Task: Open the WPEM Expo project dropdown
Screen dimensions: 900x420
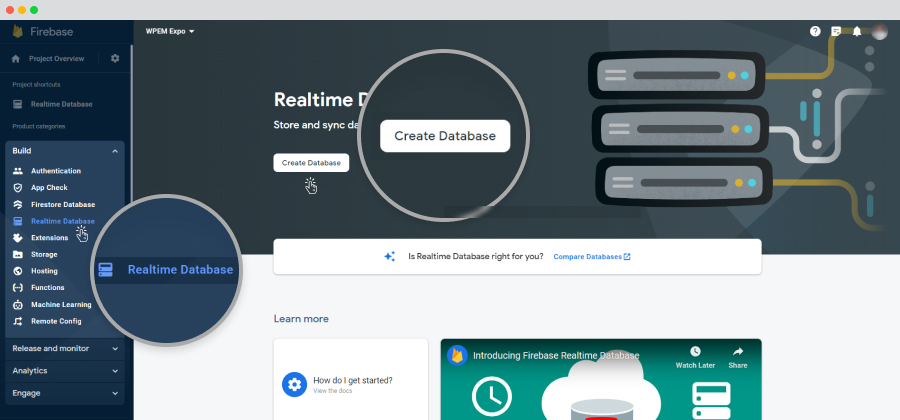Action: pyautogui.click(x=170, y=32)
